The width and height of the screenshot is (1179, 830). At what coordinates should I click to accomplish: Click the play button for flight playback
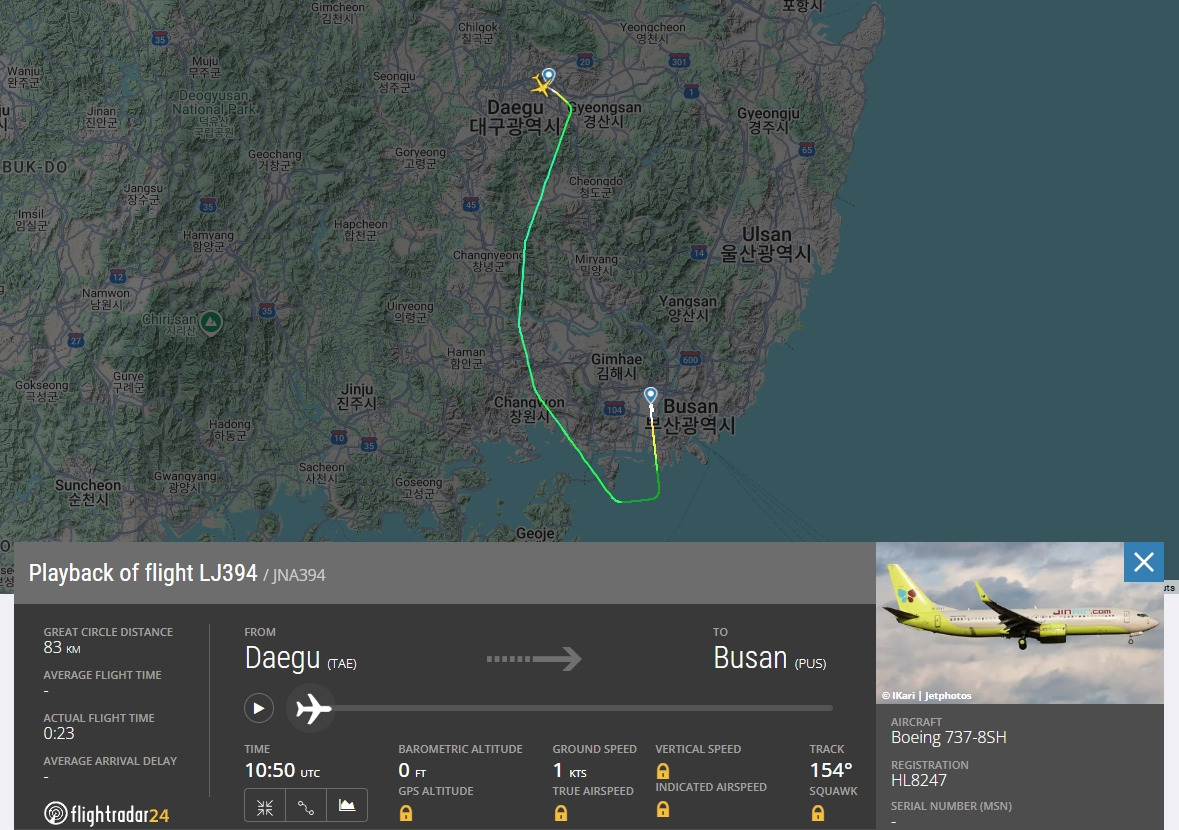pyautogui.click(x=259, y=708)
